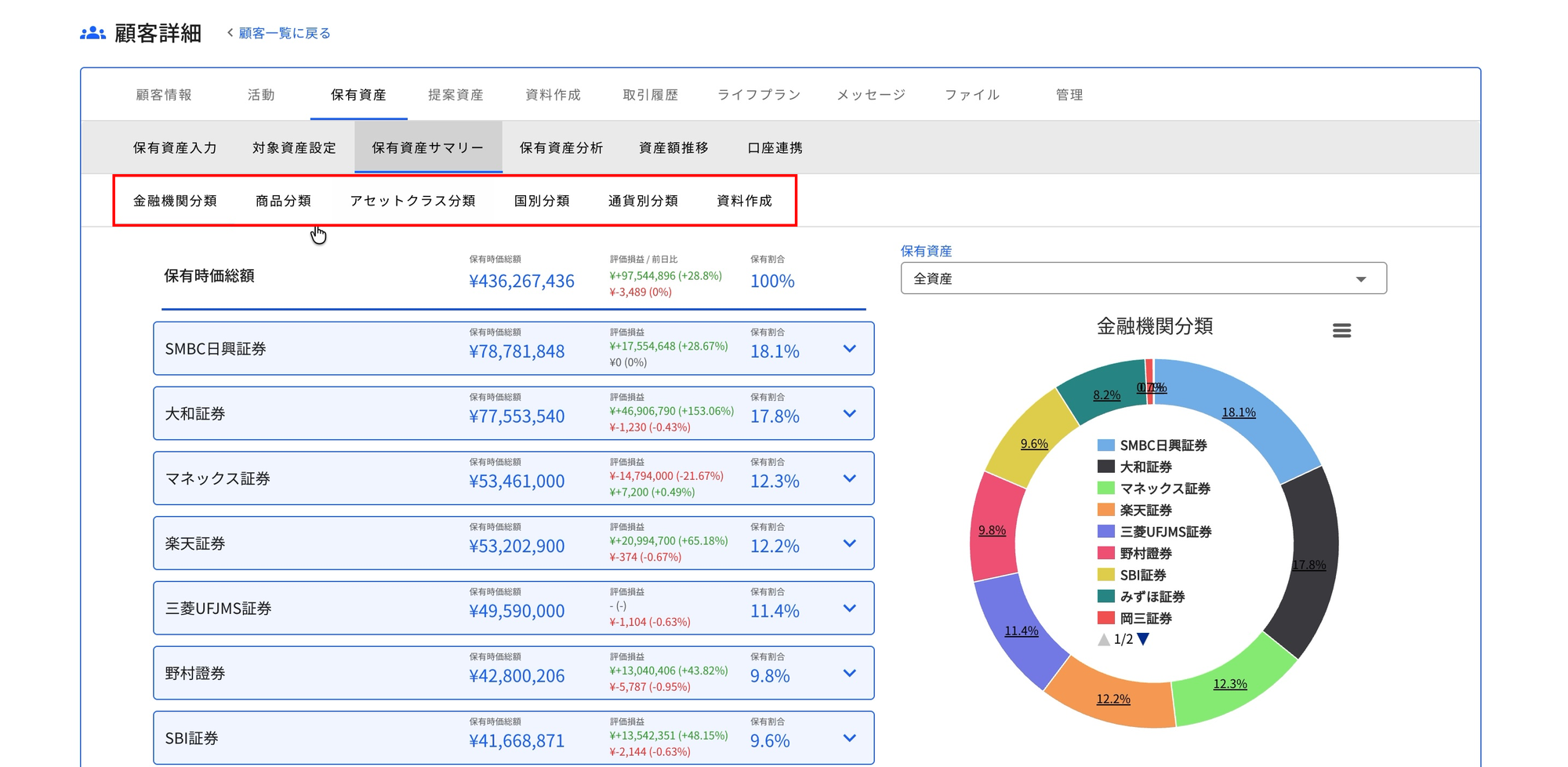
Task: Return to customer list via 顧客一覧に戻る
Action: (285, 33)
